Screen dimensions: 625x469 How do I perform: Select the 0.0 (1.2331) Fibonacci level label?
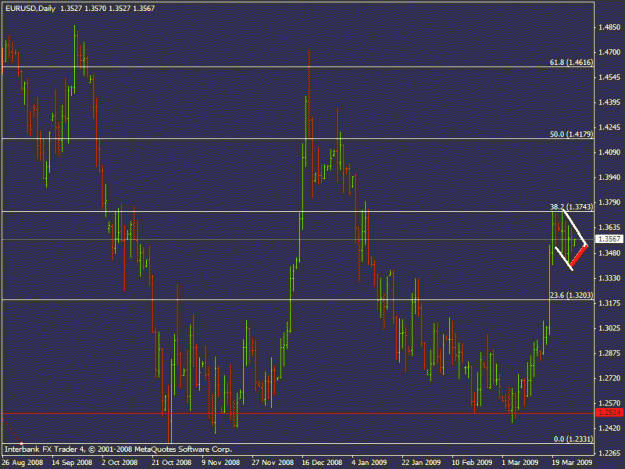click(573, 439)
